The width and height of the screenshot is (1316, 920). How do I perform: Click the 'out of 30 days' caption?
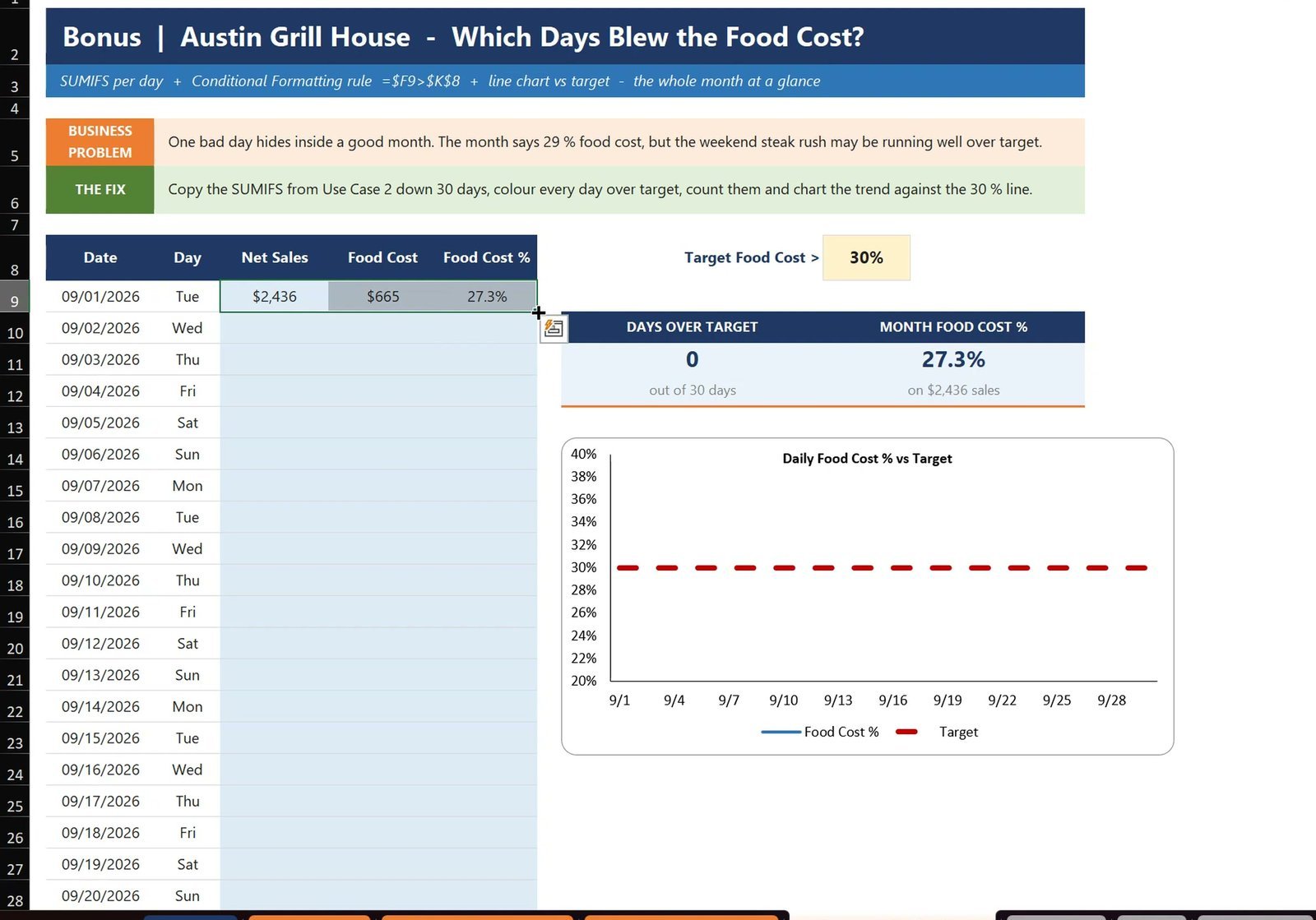[693, 390]
